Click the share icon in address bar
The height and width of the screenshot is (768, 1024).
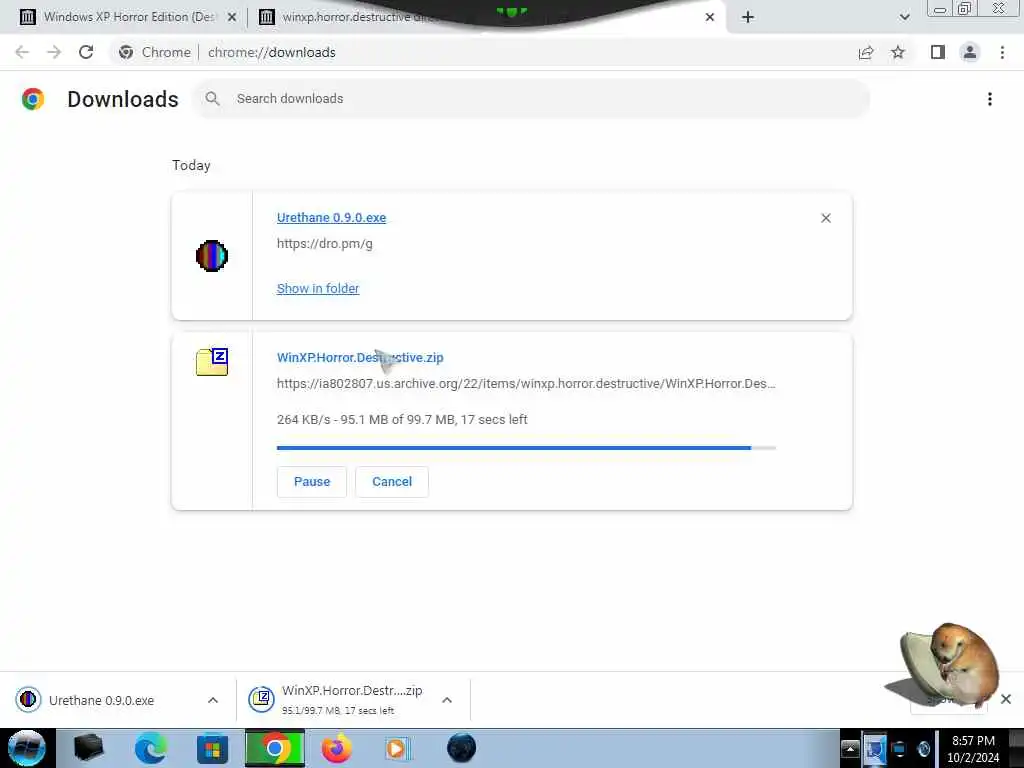[x=866, y=52]
